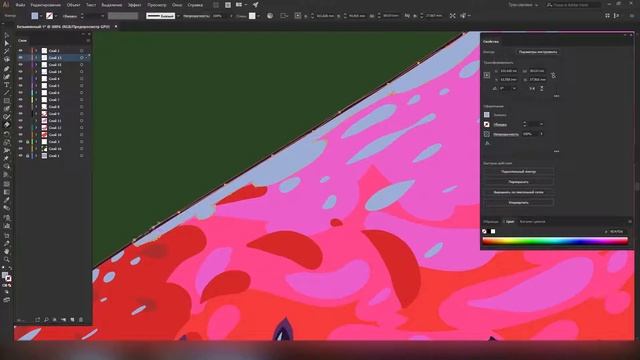
Task: Toggle constrain width and height proportions link
Action: point(553,75)
